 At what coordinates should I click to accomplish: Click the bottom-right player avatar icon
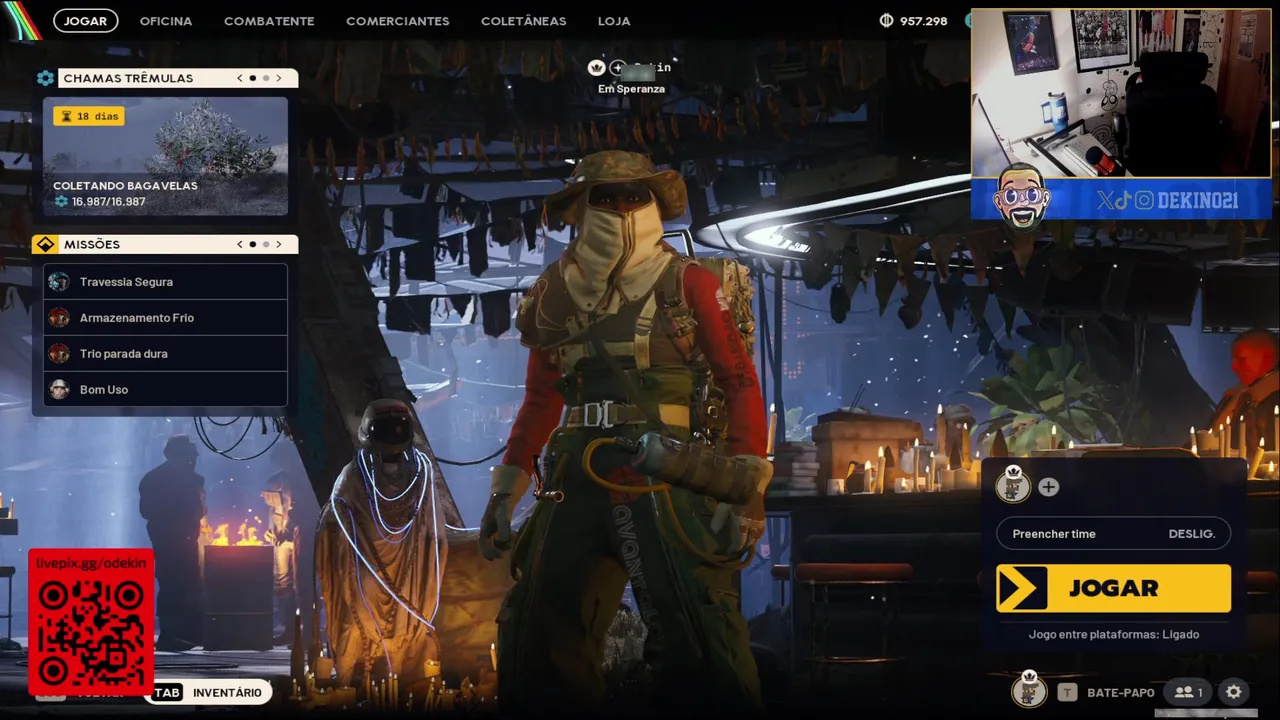coord(1028,690)
